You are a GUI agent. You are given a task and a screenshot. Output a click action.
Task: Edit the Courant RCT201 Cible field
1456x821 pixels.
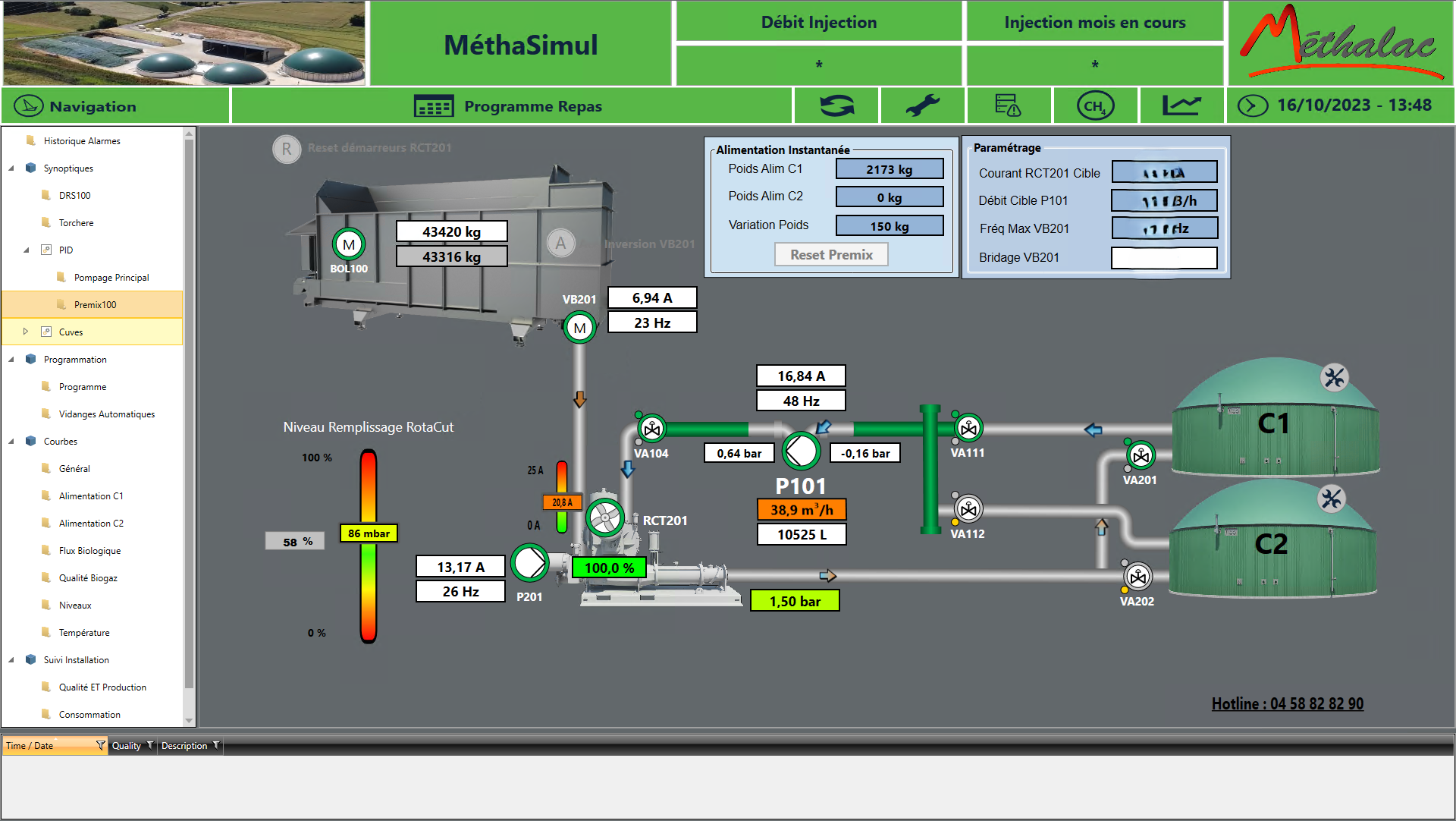click(x=1164, y=172)
